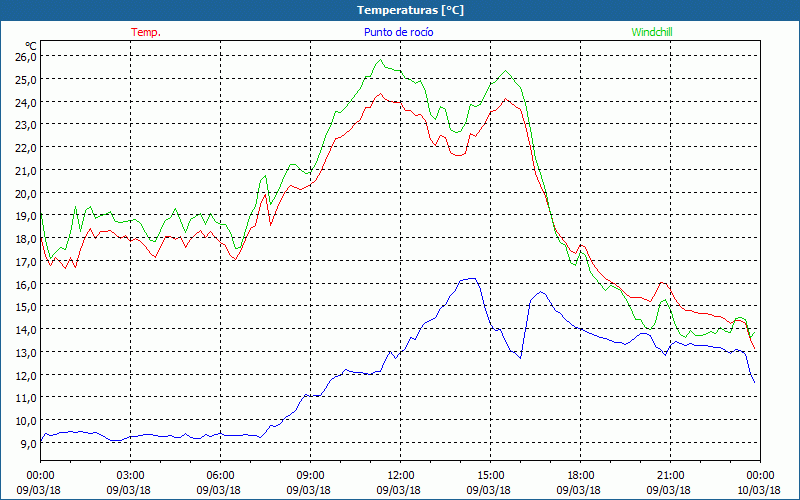Click the 06:00 time axis label

click(220, 476)
